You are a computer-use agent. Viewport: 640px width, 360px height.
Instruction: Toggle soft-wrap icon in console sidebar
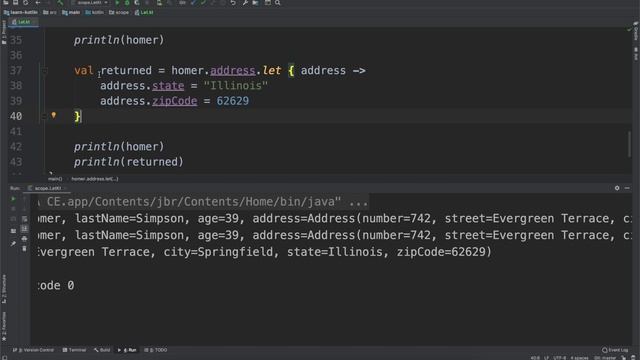click(24, 219)
